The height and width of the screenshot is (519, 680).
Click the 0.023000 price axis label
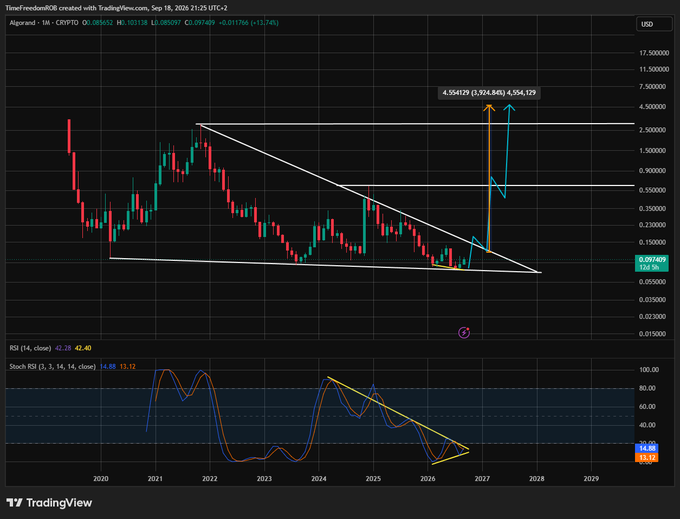(653, 317)
